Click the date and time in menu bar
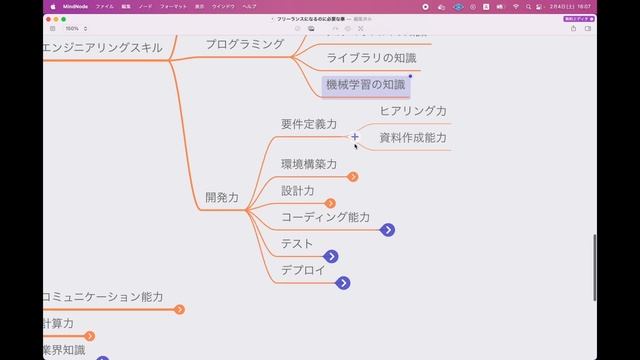This screenshot has width=640, height=360. pyautogui.click(x=570, y=7)
